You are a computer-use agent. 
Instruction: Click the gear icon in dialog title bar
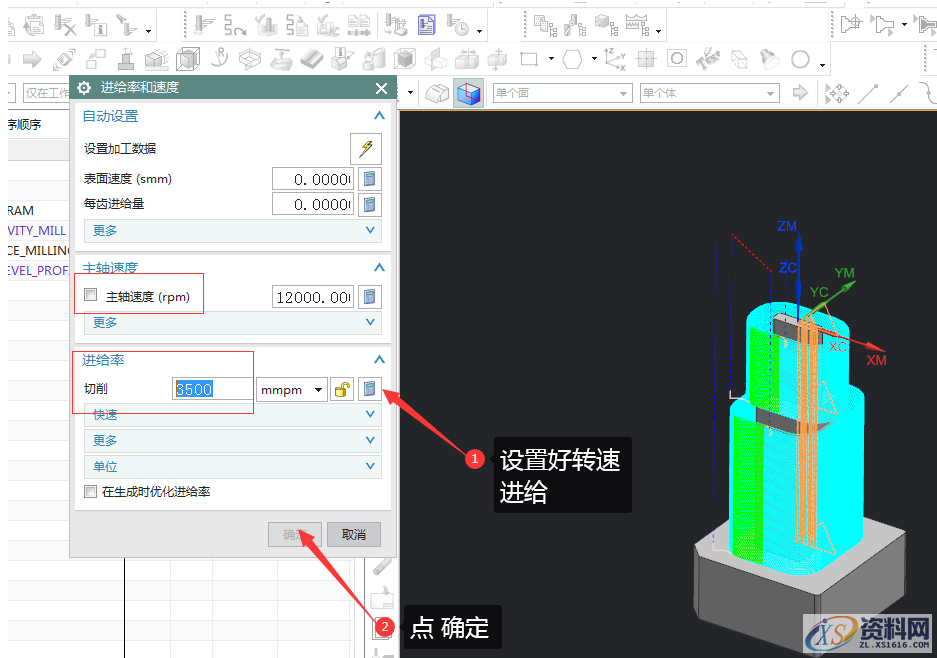tap(84, 88)
